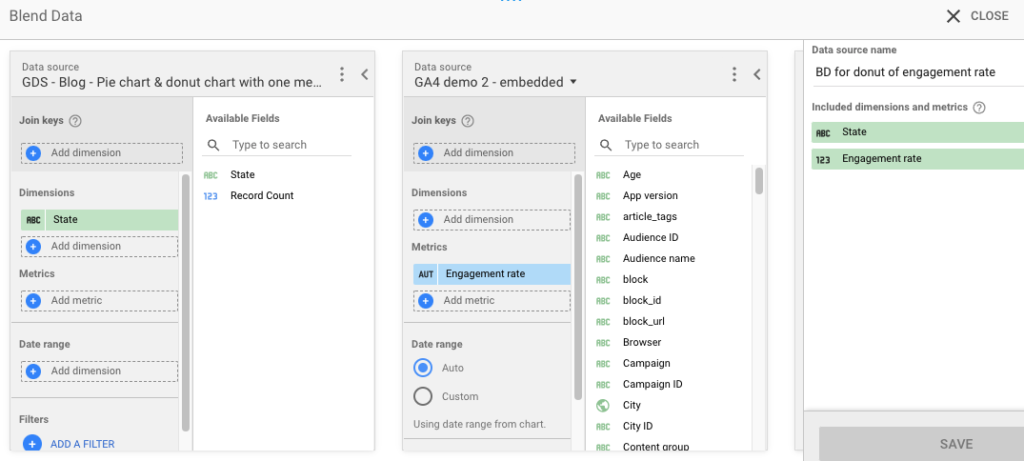Add join key dimension in GA4 demo card
The height and width of the screenshot is (461, 1024).
[494, 153]
